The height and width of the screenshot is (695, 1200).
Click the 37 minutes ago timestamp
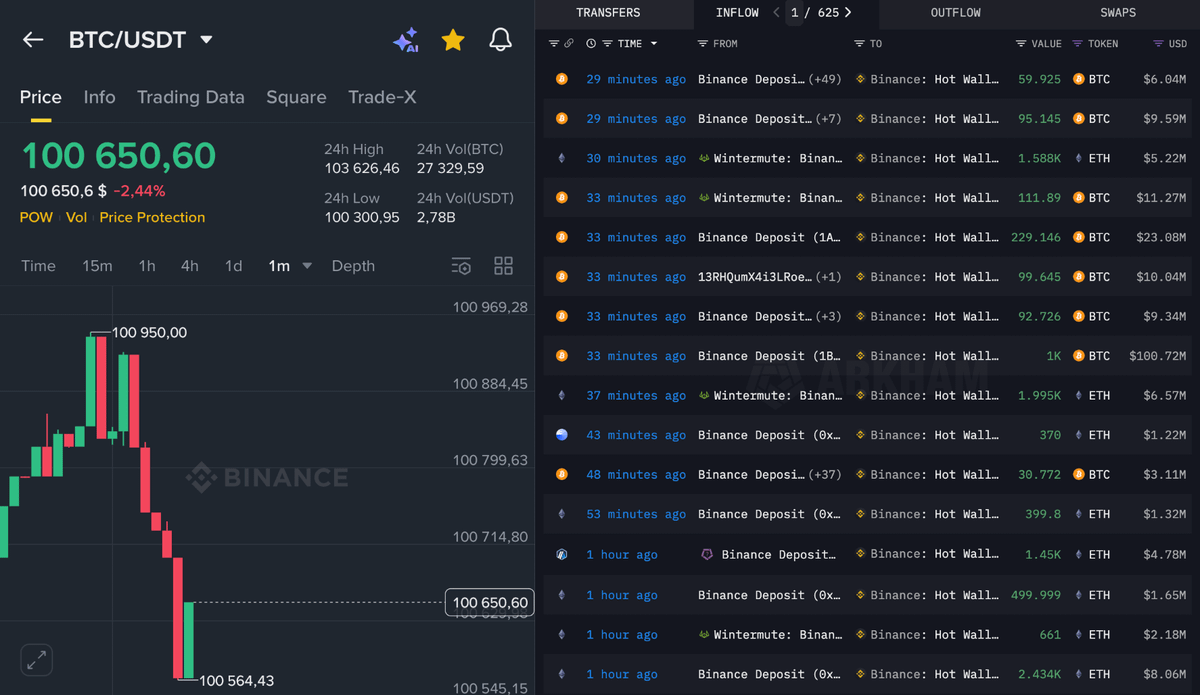coord(636,396)
